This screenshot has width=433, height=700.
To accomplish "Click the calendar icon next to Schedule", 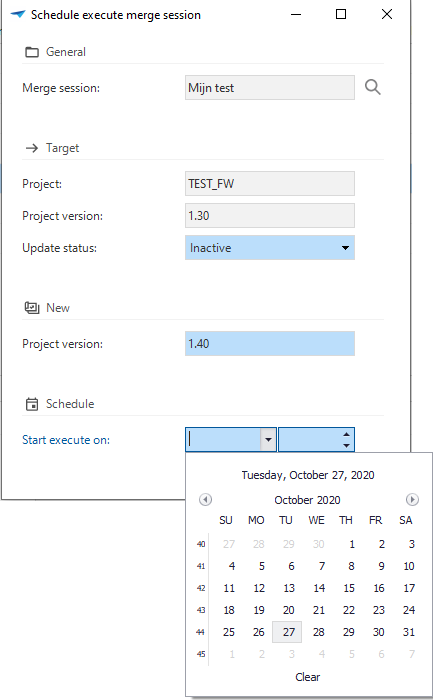I will coord(32,404).
